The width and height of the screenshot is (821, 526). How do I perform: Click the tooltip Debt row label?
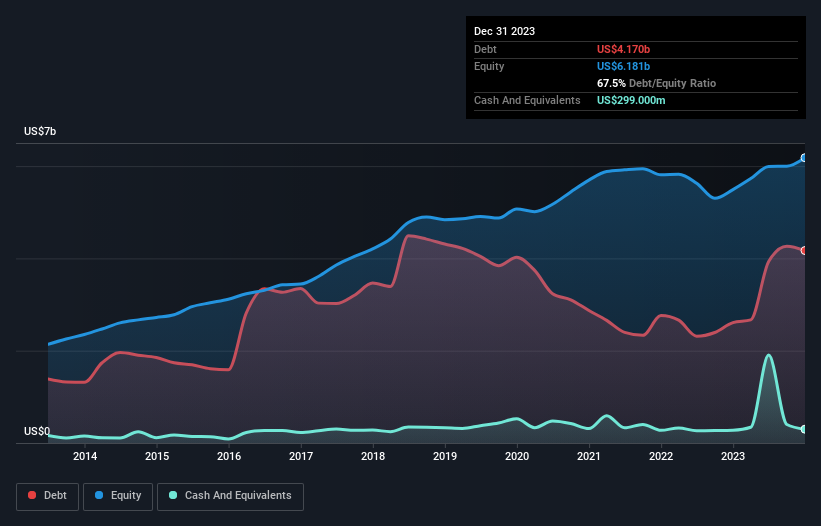pos(485,49)
